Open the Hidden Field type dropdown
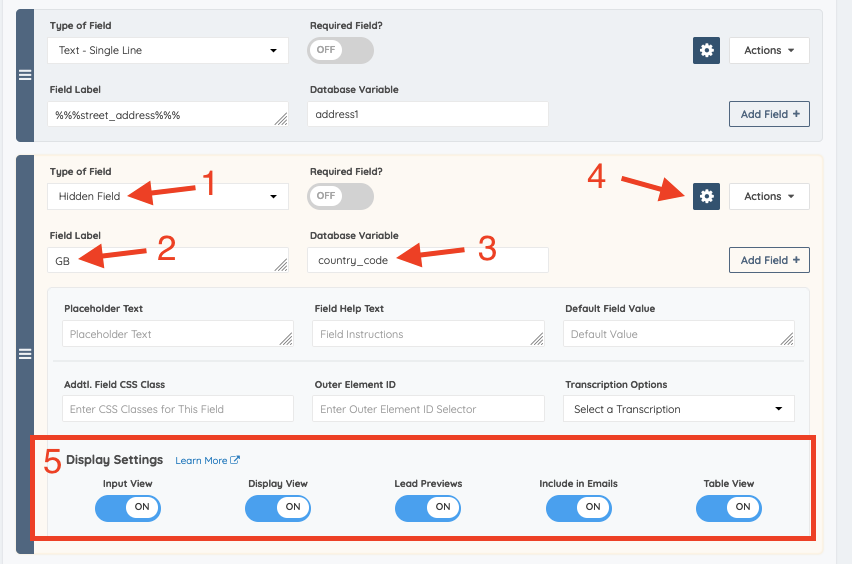This screenshot has width=852, height=564. (168, 196)
